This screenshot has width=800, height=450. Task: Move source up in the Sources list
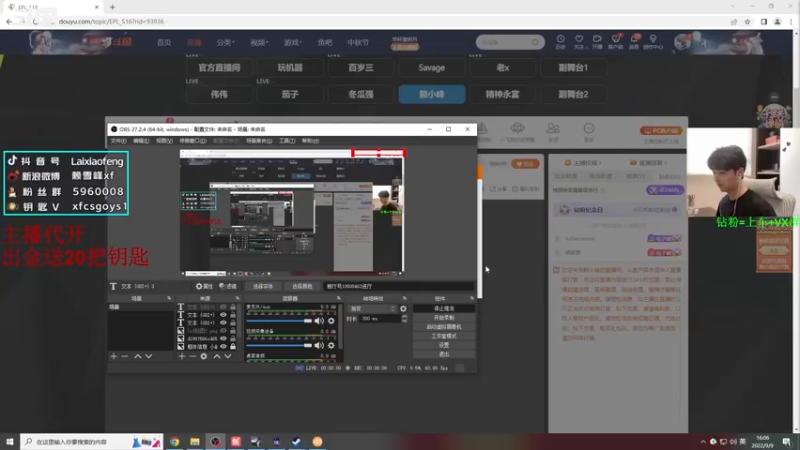217,356
